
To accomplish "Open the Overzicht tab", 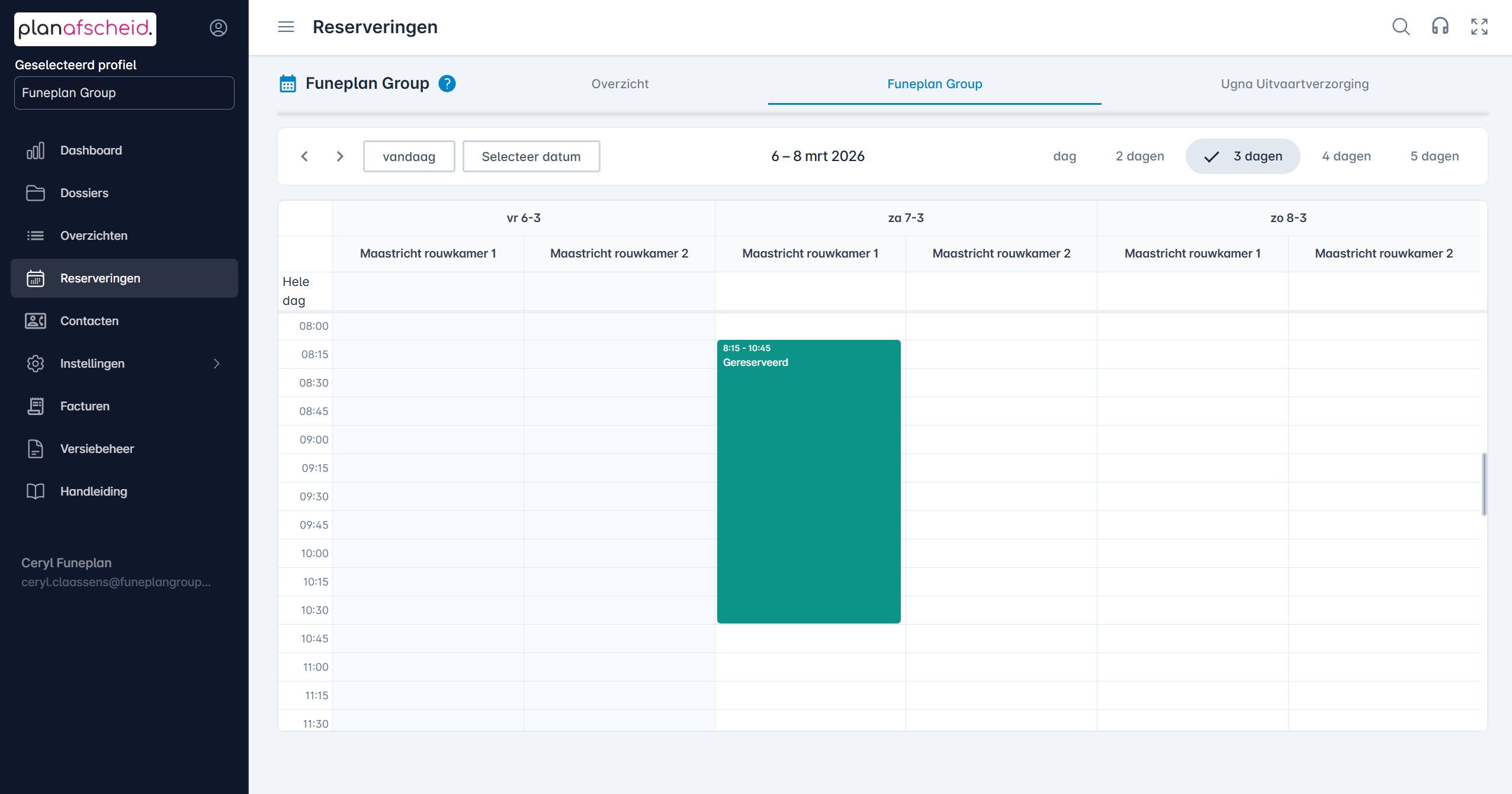I will point(619,84).
